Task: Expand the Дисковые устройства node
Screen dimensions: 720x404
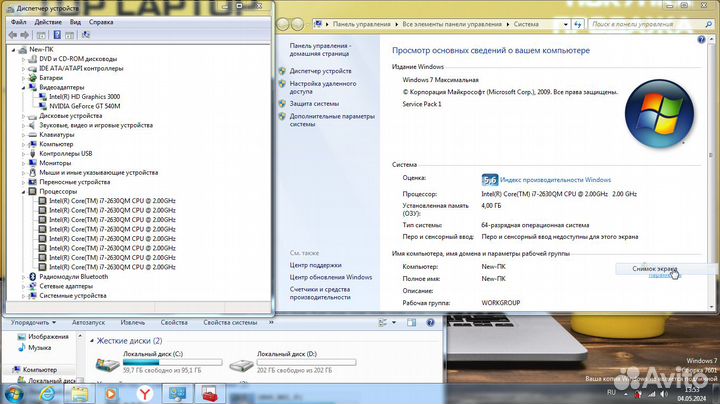Action: pyautogui.click(x=23, y=116)
